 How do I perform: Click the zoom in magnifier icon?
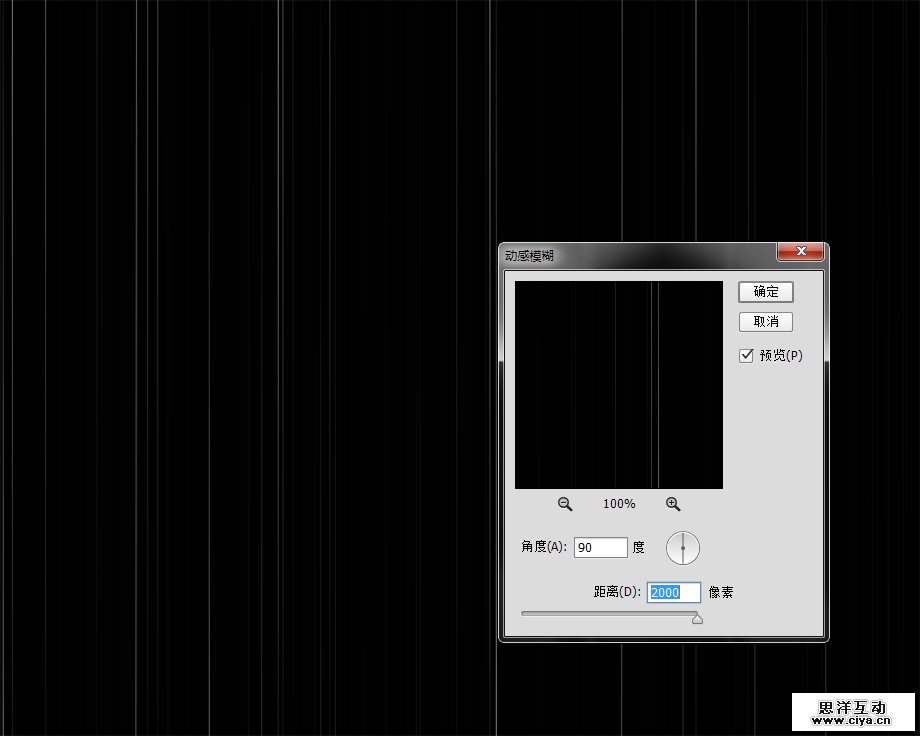tap(673, 504)
